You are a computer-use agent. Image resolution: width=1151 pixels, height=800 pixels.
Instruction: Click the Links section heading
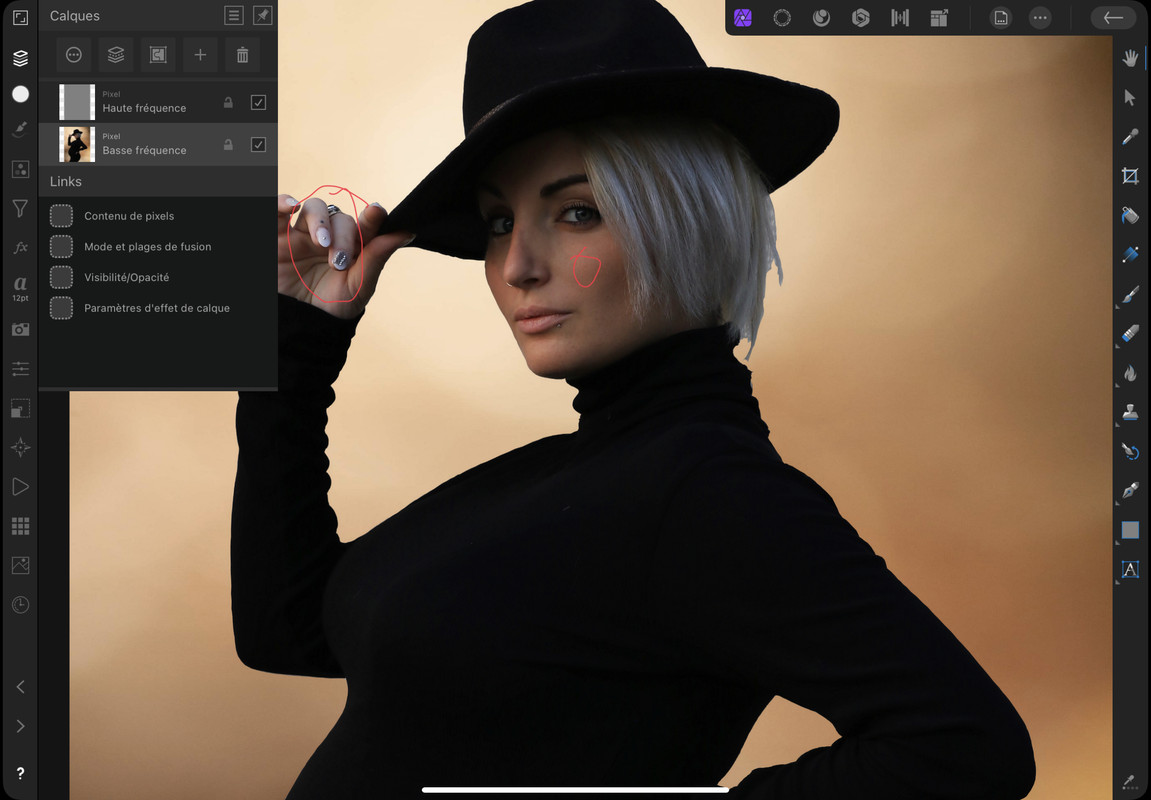(x=66, y=181)
